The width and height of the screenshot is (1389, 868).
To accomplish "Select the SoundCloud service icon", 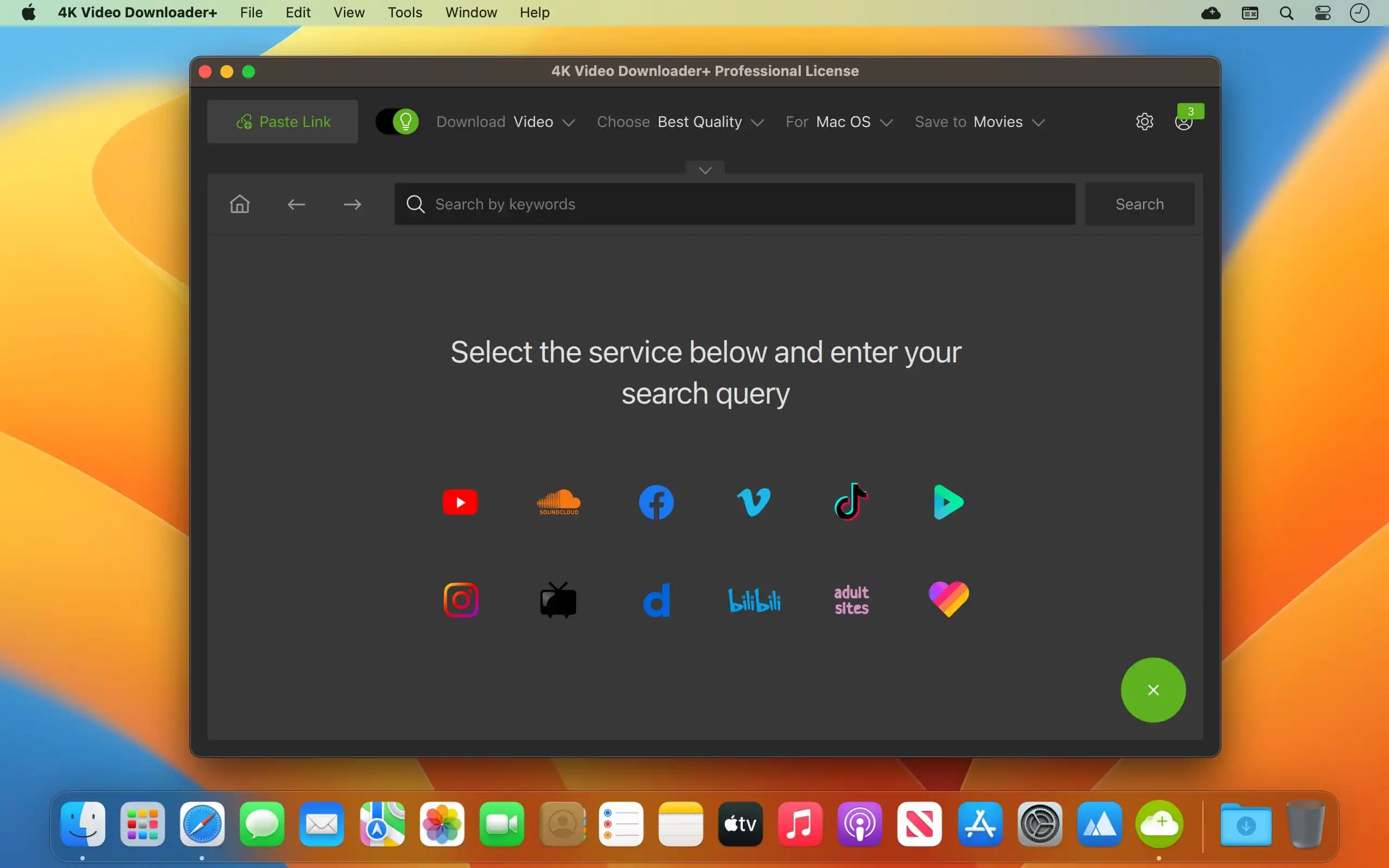I will pyautogui.click(x=559, y=502).
